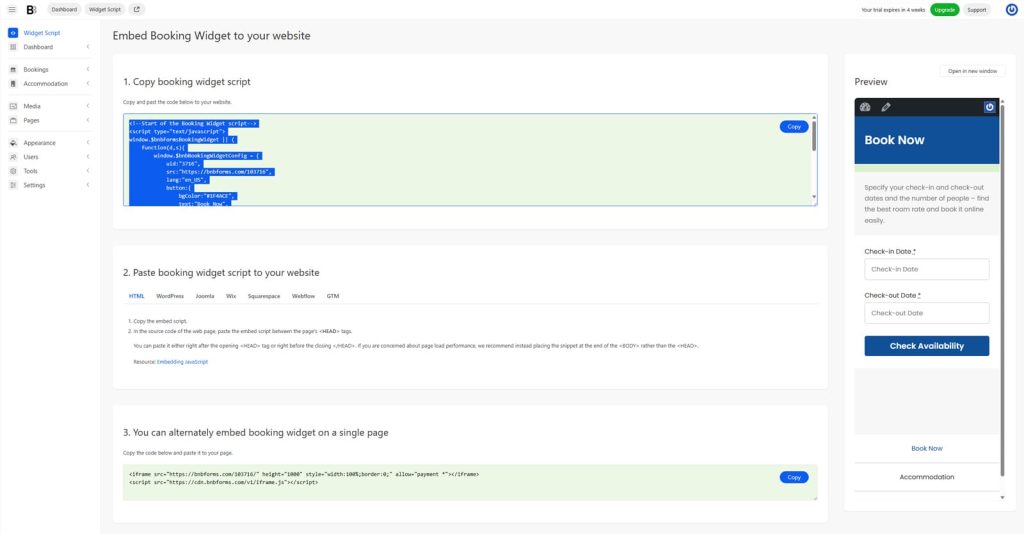Viewport: 1024px width, 534px height.
Task: Select the HTML tab
Action: [136, 296]
